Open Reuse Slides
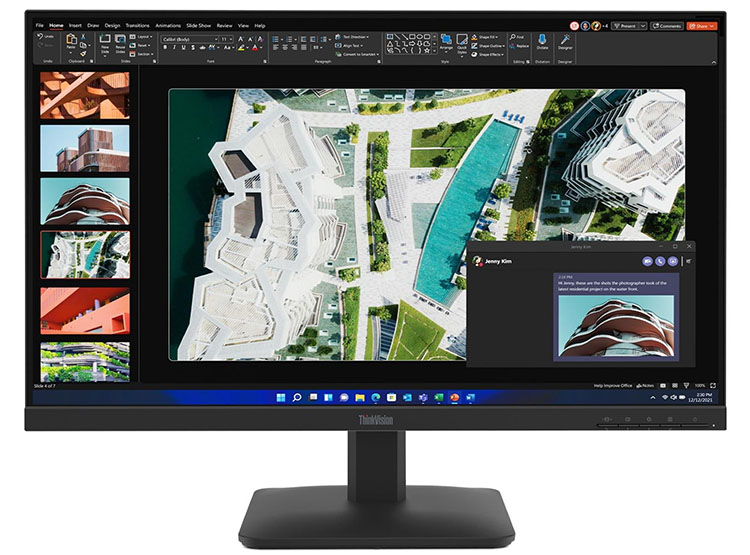Screen dimensions: 750x555 [120, 43]
